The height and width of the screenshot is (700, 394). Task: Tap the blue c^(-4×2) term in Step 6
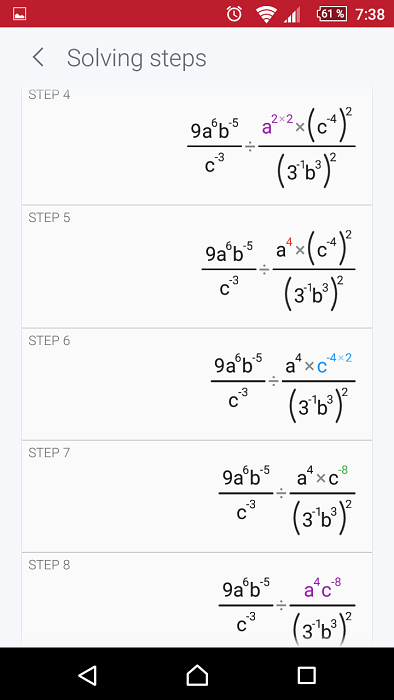[334, 364]
